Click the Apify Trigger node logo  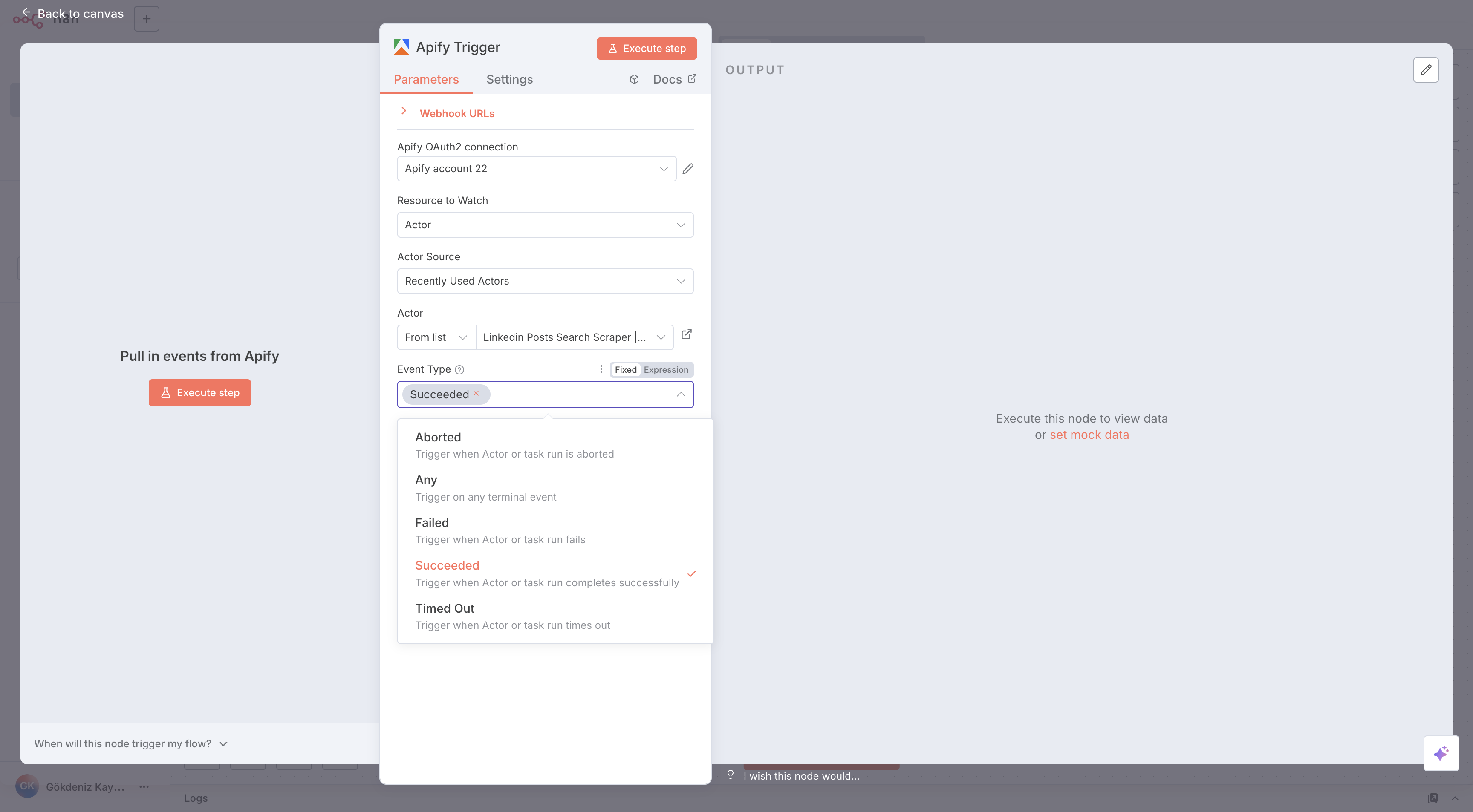(x=401, y=46)
